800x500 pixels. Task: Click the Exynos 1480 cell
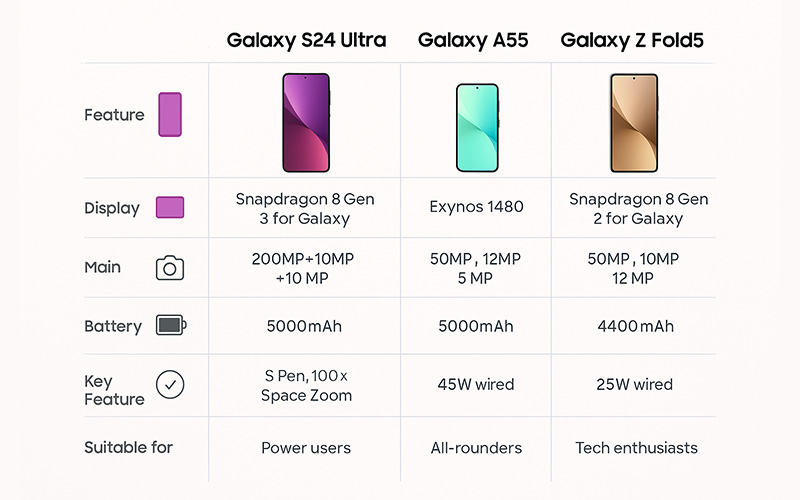click(477, 207)
